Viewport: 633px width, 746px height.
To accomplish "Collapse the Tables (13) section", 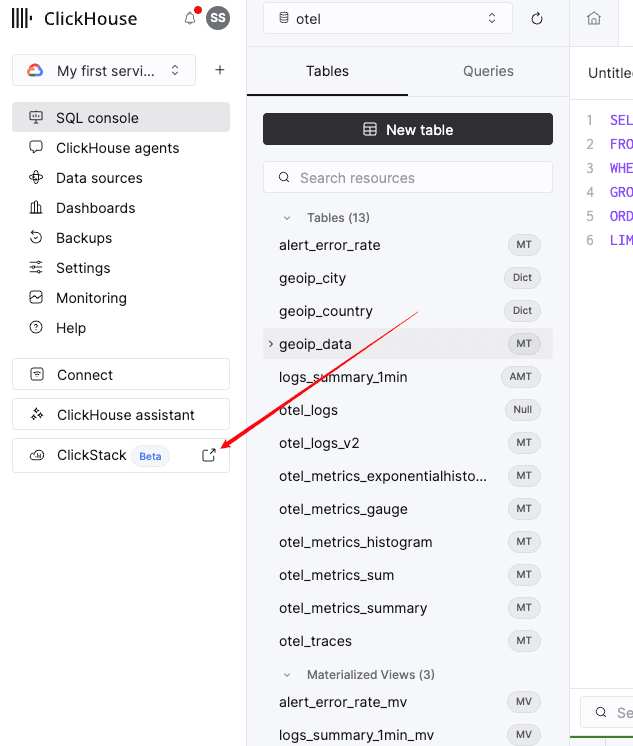I will coord(287,218).
